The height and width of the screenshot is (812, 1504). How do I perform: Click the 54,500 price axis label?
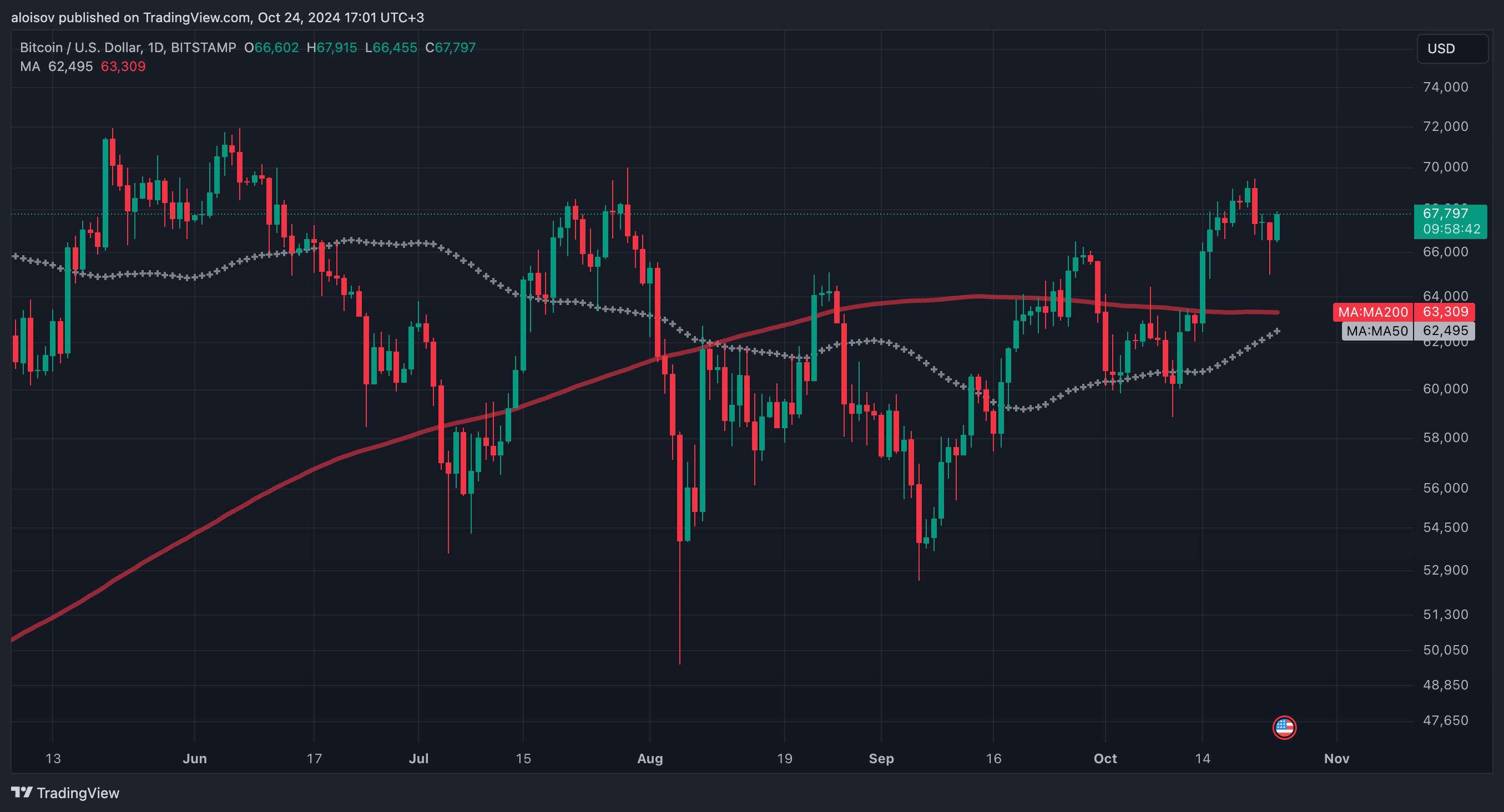(x=1446, y=527)
